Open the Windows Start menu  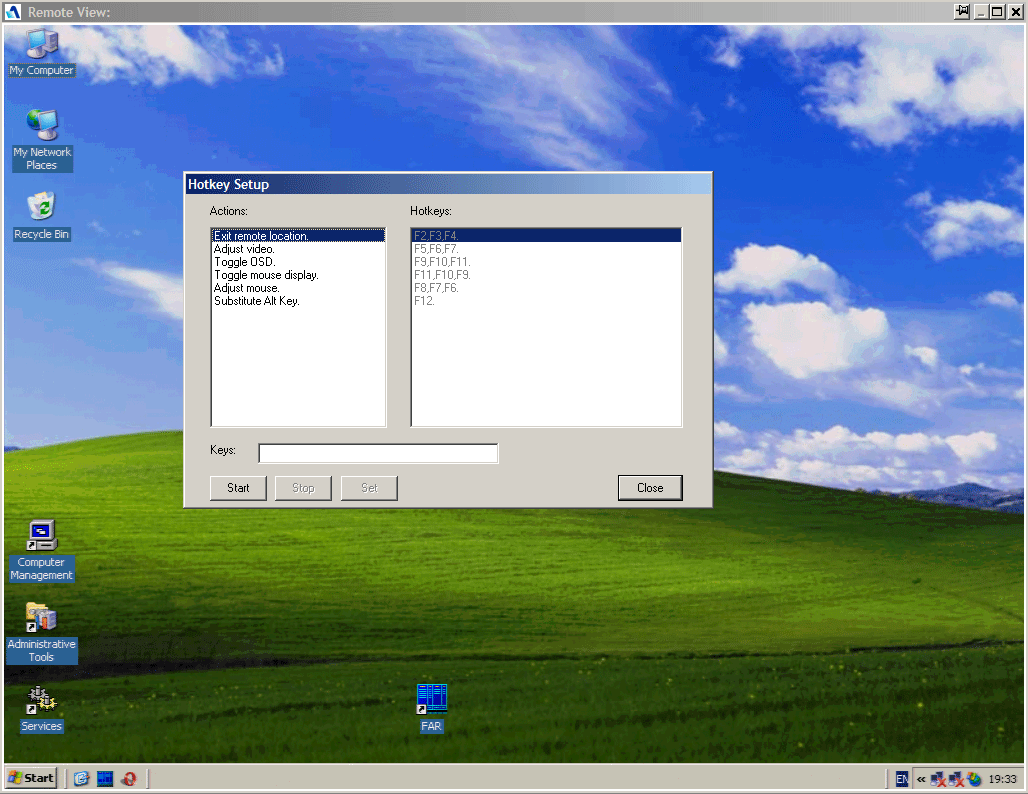[x=31, y=778]
